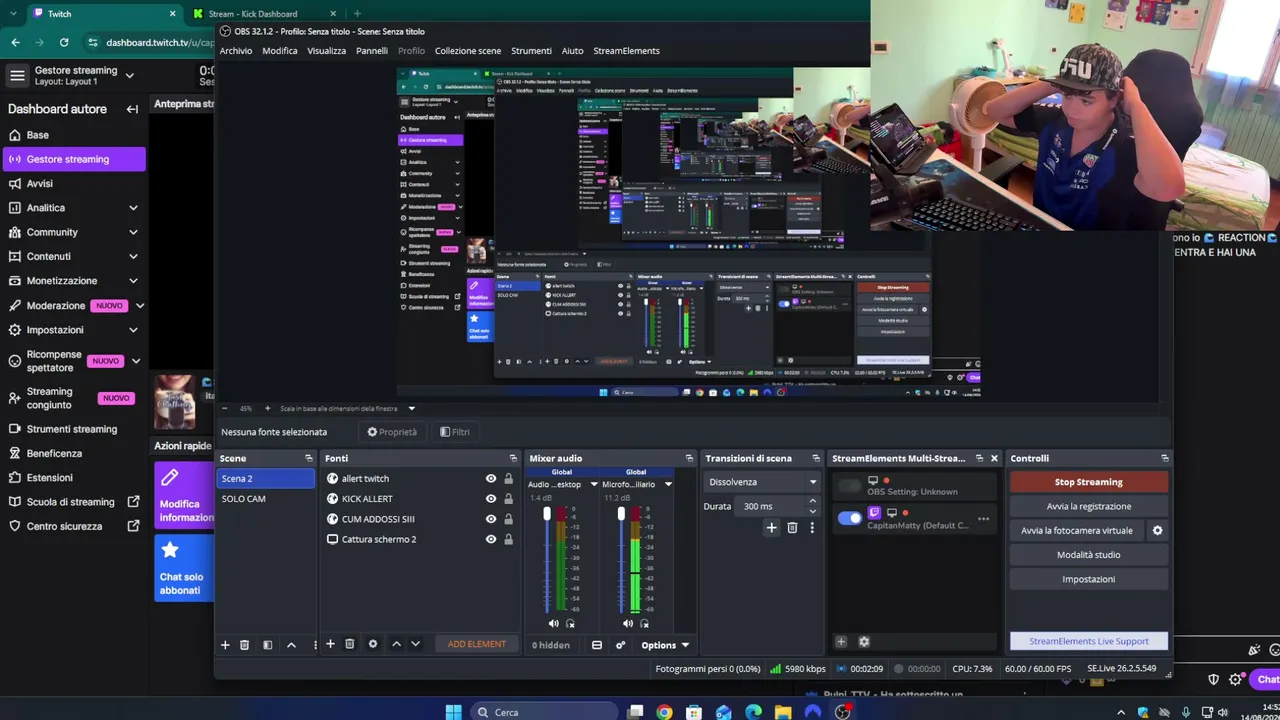This screenshot has width=1280, height=720.
Task: Expand Contenuti section in Twitch sidebar
Action: point(133,257)
